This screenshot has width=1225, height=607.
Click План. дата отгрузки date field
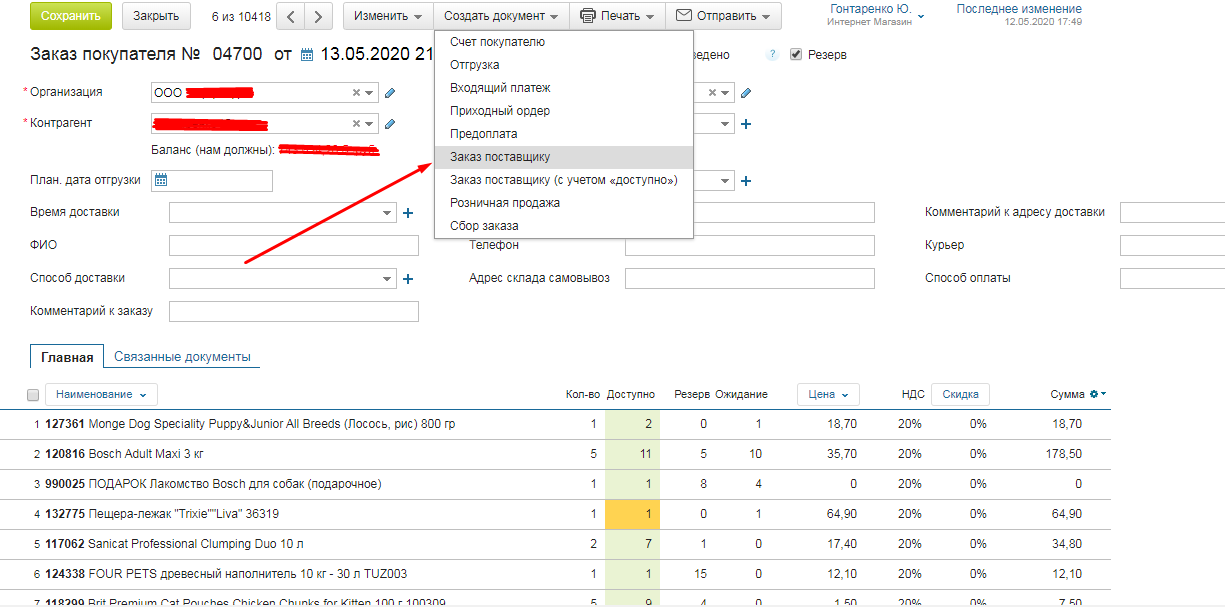(211, 181)
